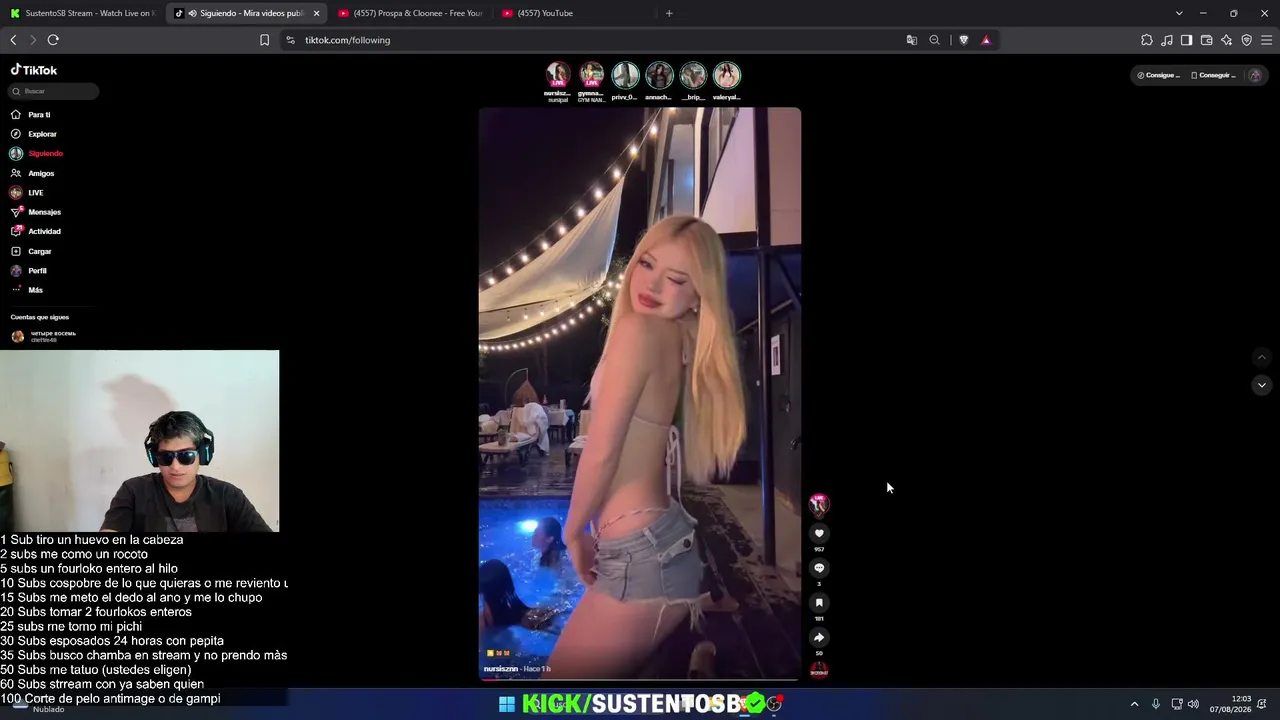The image size is (1280, 720).
Task: Open the video comments
Action: coord(819,568)
